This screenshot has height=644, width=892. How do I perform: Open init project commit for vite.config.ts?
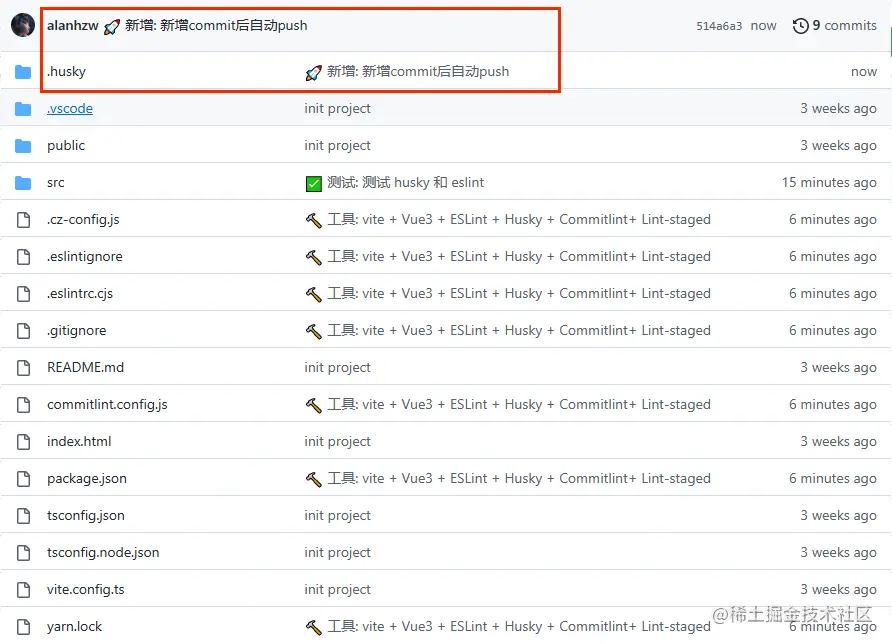337,589
